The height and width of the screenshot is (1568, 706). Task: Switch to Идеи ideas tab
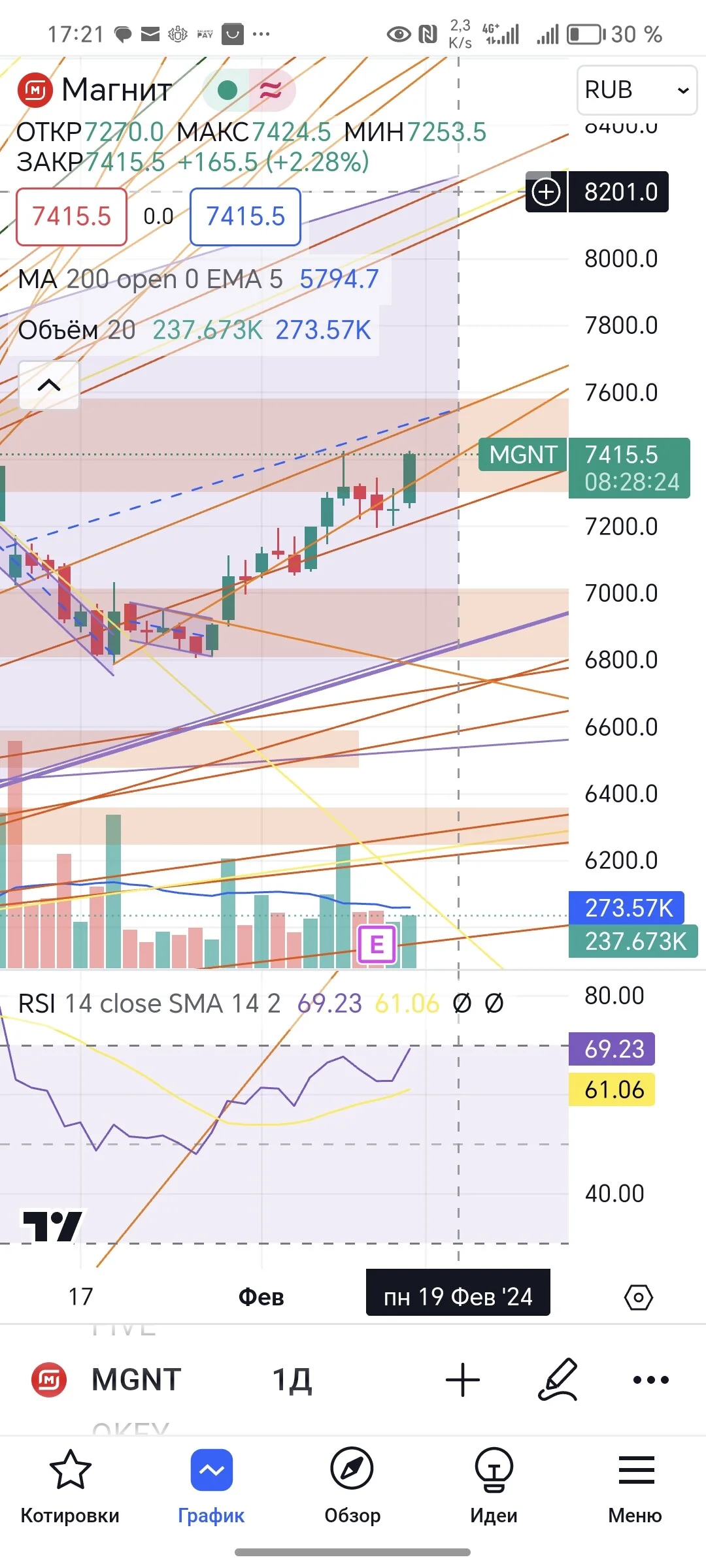coord(494,1487)
